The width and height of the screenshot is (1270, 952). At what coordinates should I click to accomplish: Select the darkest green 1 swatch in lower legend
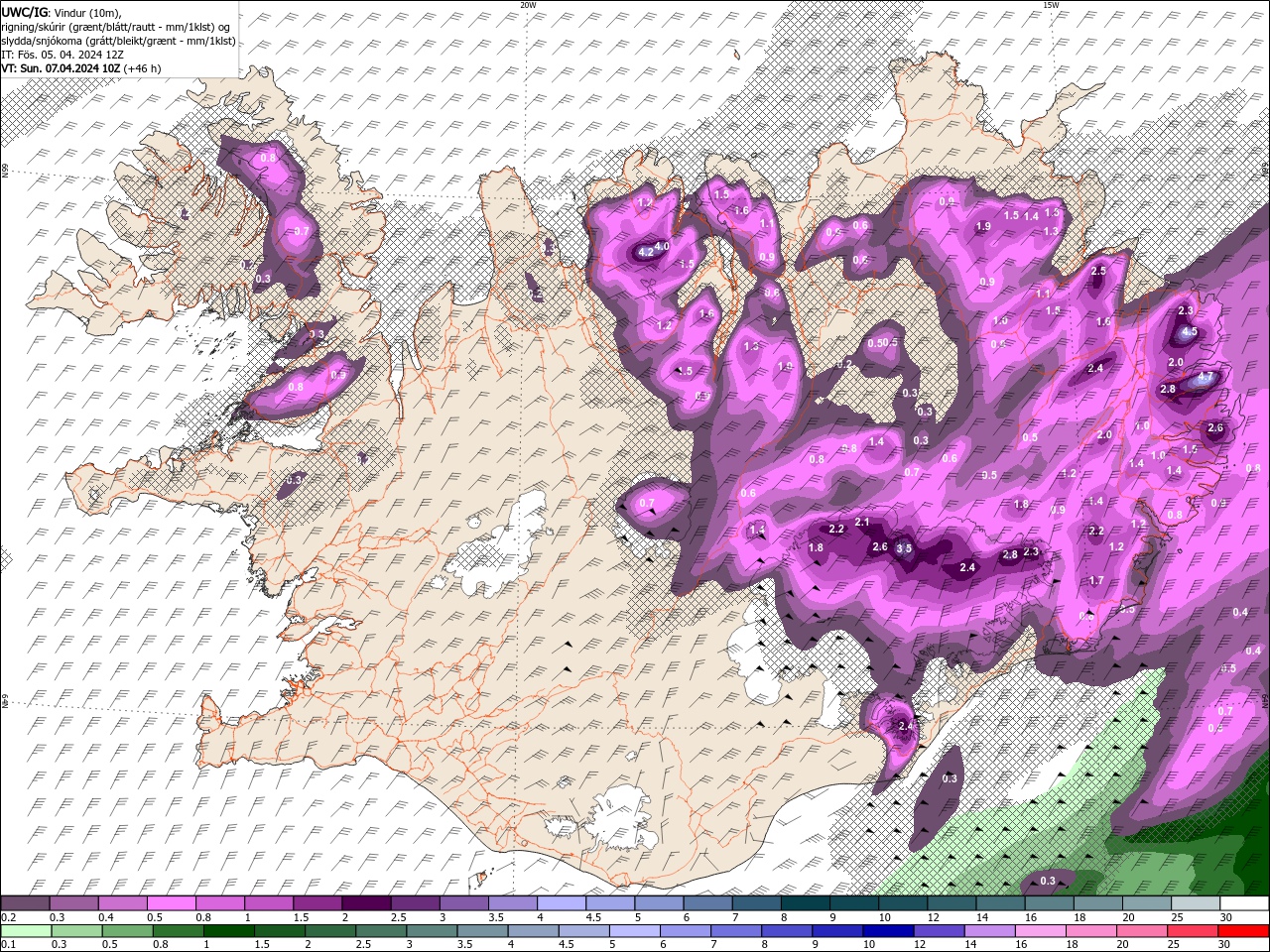coord(228,931)
